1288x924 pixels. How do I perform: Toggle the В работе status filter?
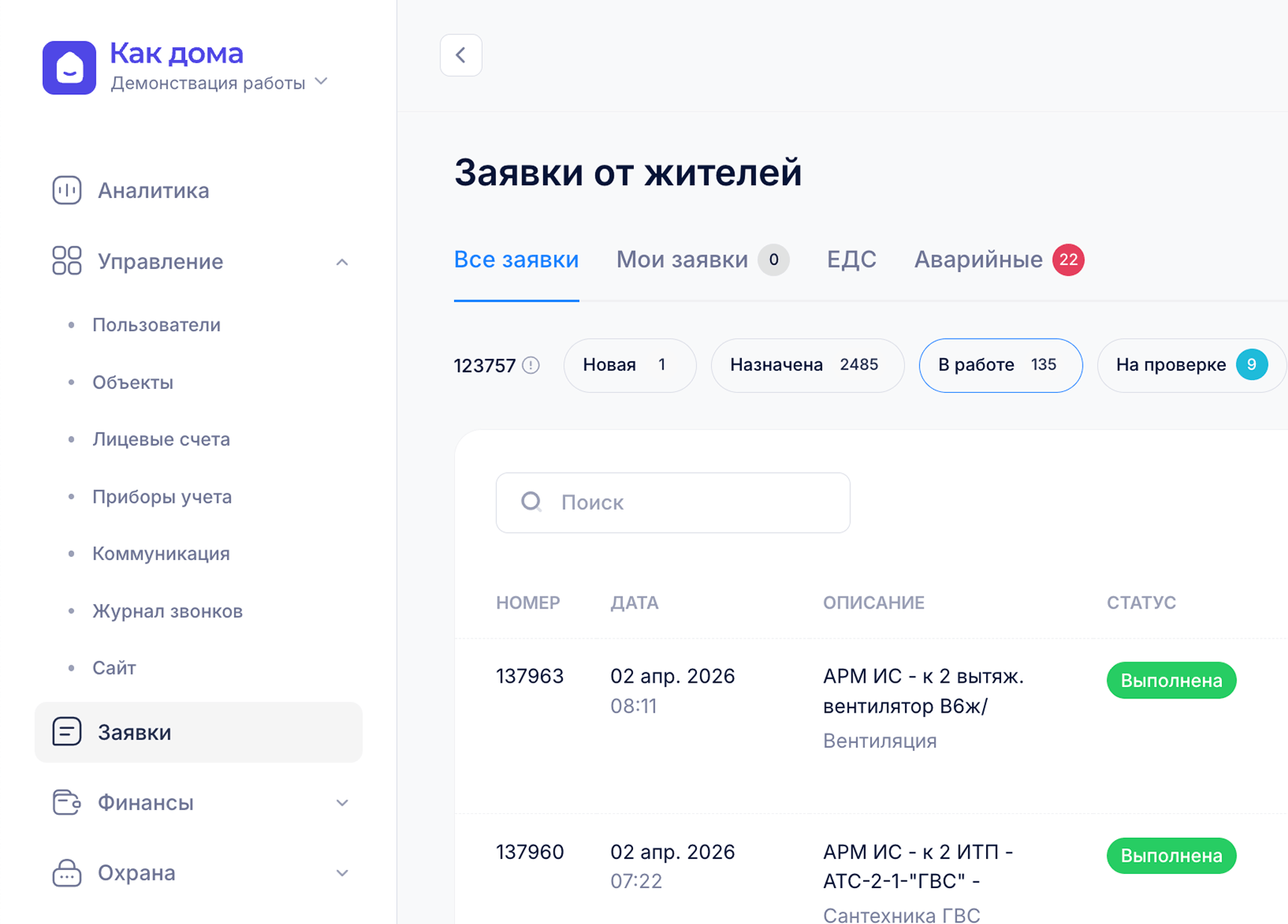pyautogui.click(x=1000, y=365)
